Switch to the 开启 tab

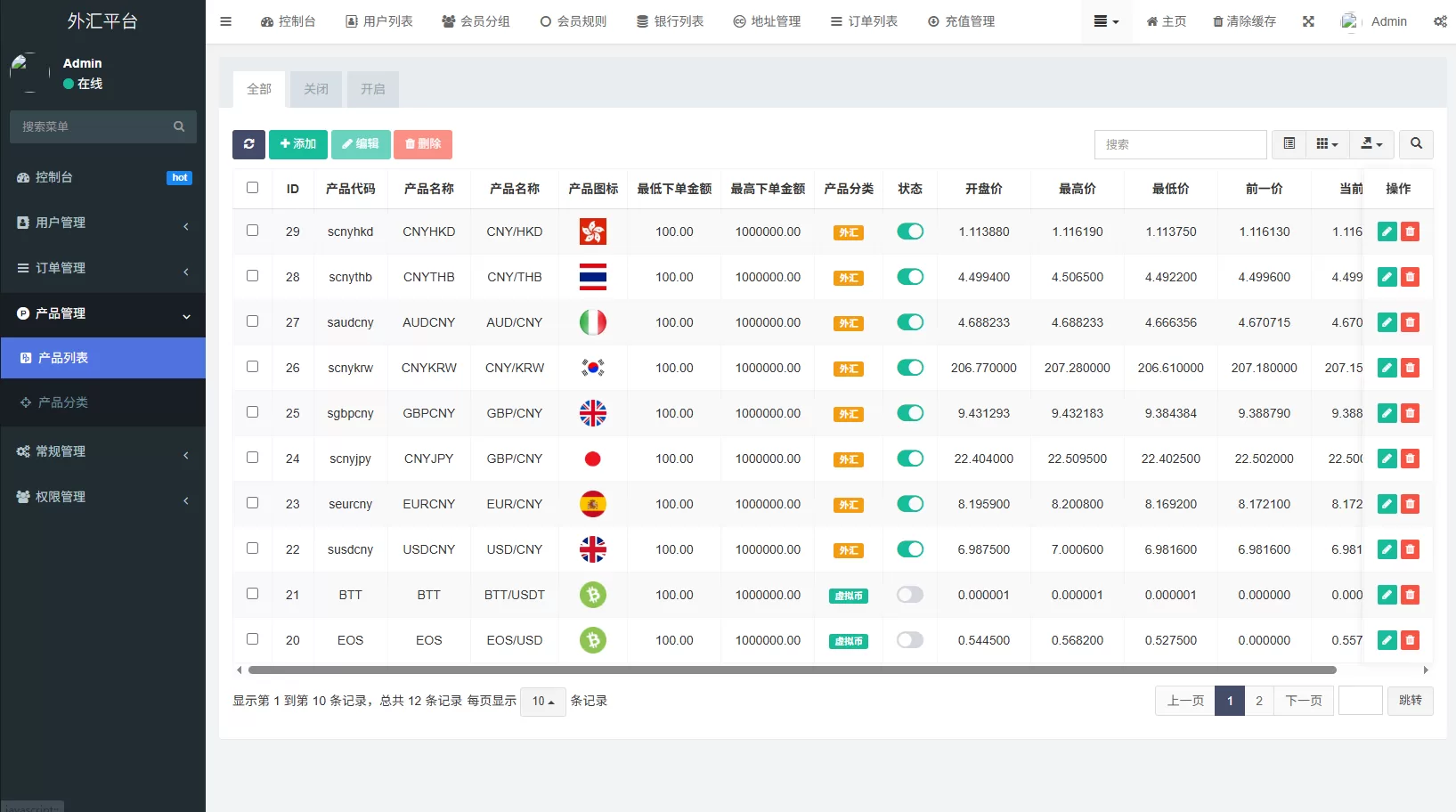(372, 89)
